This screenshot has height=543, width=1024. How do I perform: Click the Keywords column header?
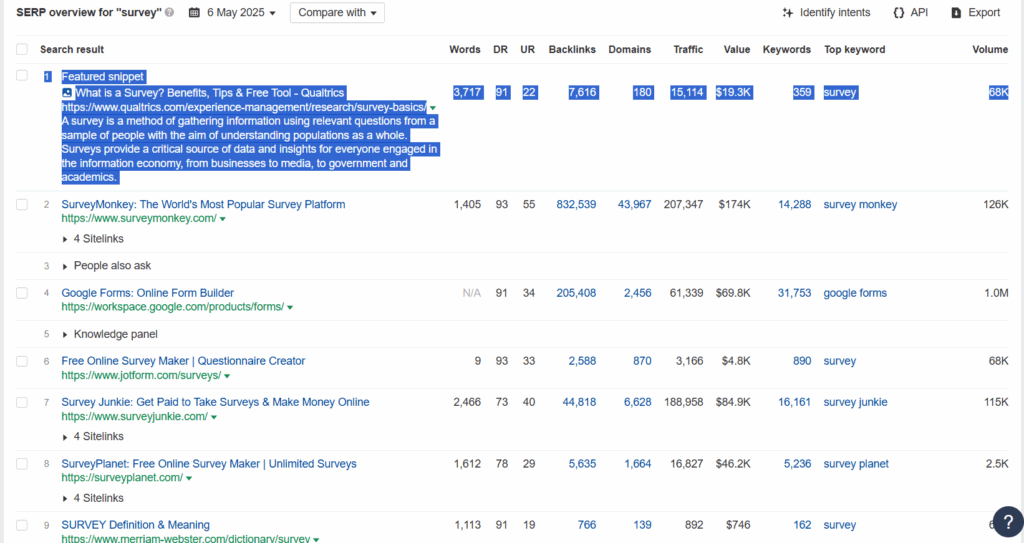[x=786, y=50]
